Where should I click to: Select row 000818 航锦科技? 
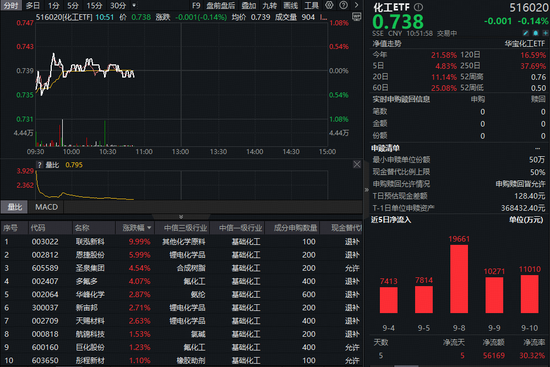(181, 334)
